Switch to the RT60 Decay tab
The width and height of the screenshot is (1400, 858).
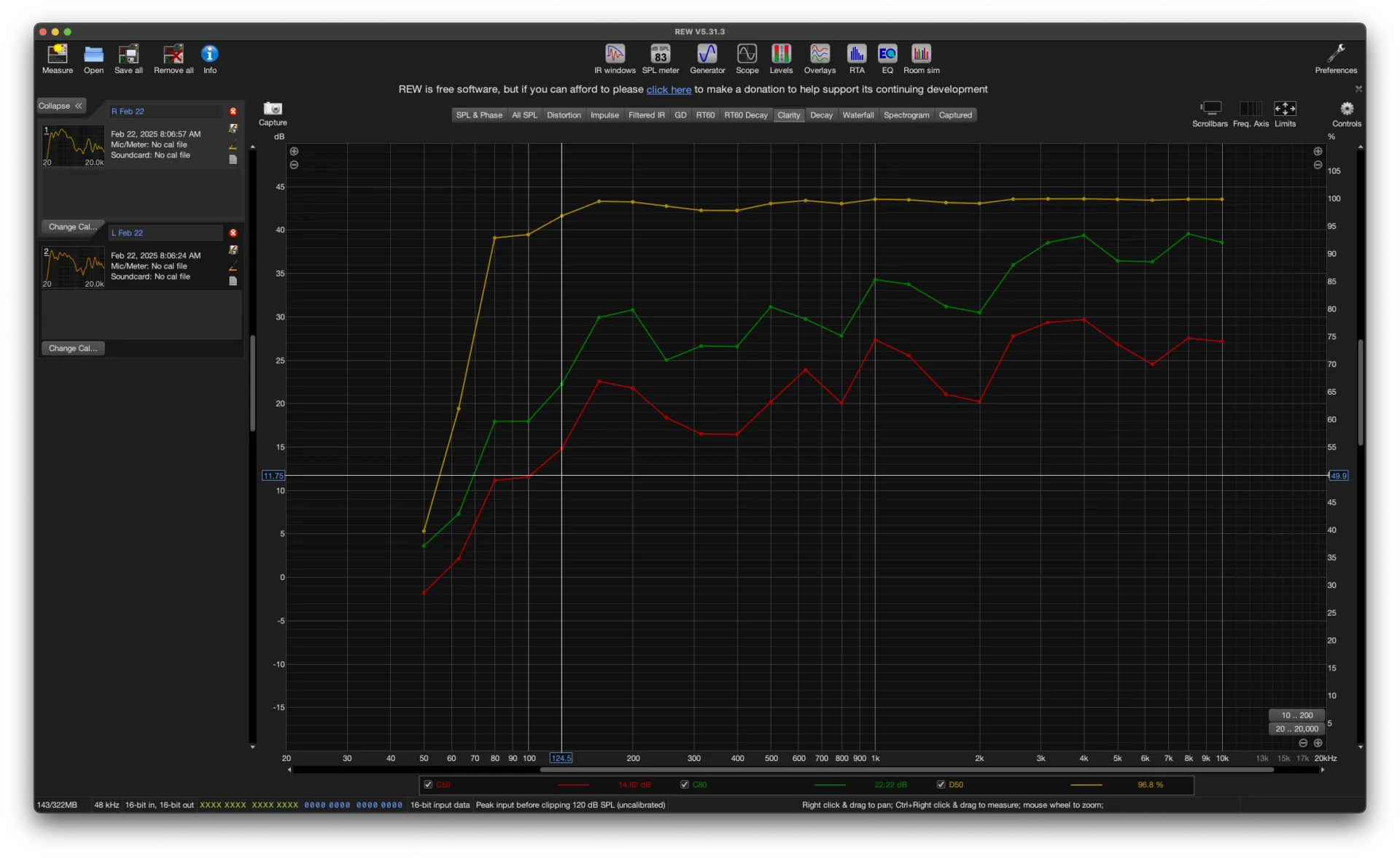tap(745, 115)
